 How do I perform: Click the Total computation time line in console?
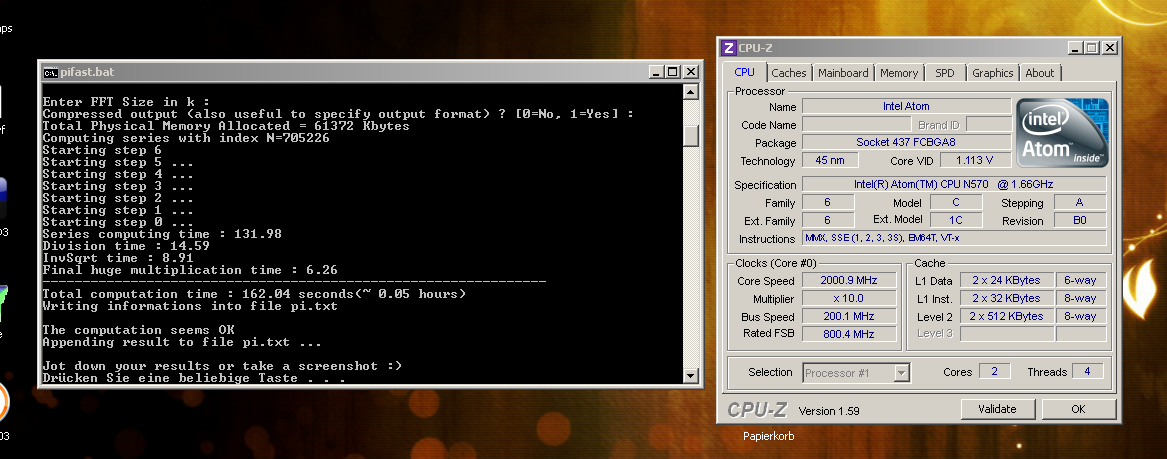point(255,294)
